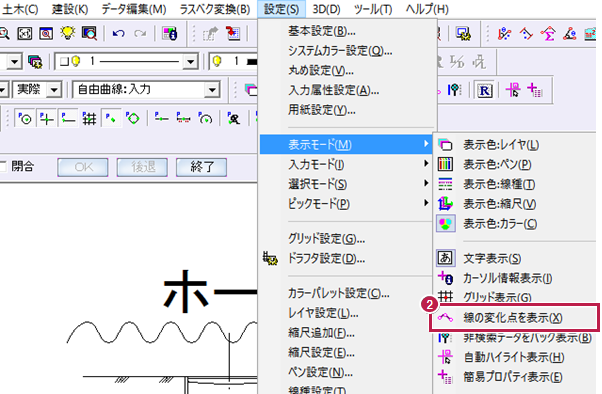602x394 pixels.
Task: Toggle the 閉合 checkbox
Action: [x=3, y=167]
